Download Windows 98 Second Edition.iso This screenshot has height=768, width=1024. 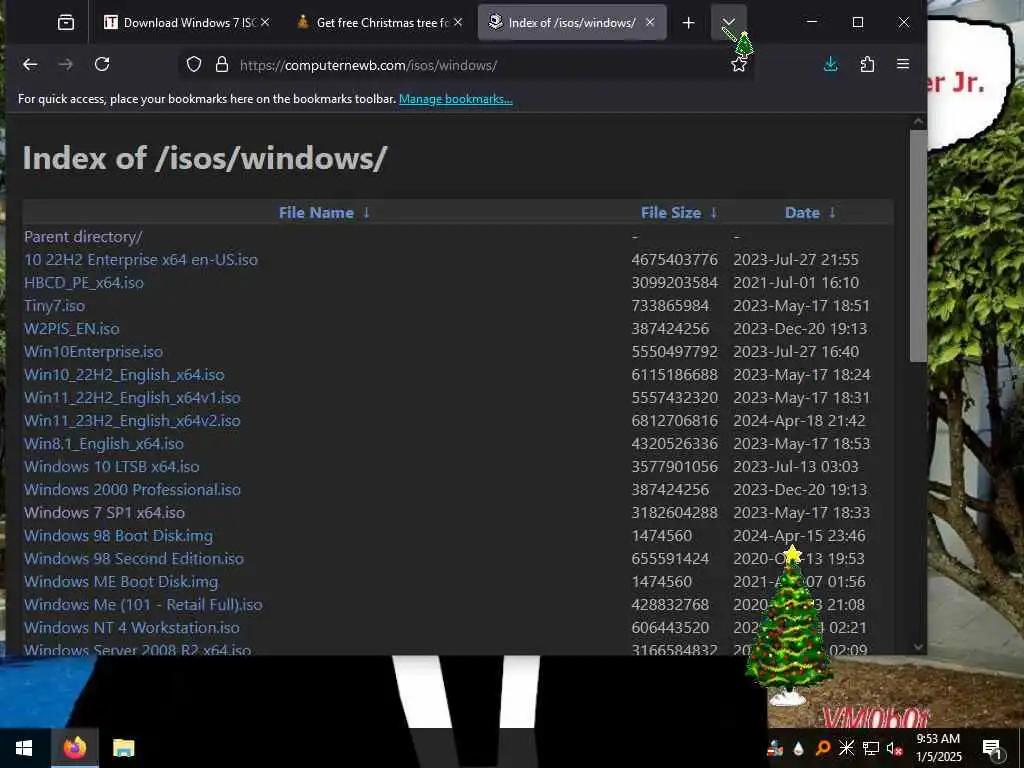pyautogui.click(x=134, y=558)
